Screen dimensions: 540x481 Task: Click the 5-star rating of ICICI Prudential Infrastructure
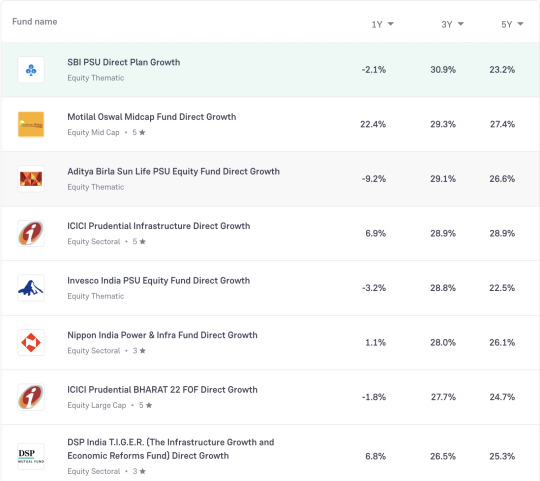click(x=139, y=242)
